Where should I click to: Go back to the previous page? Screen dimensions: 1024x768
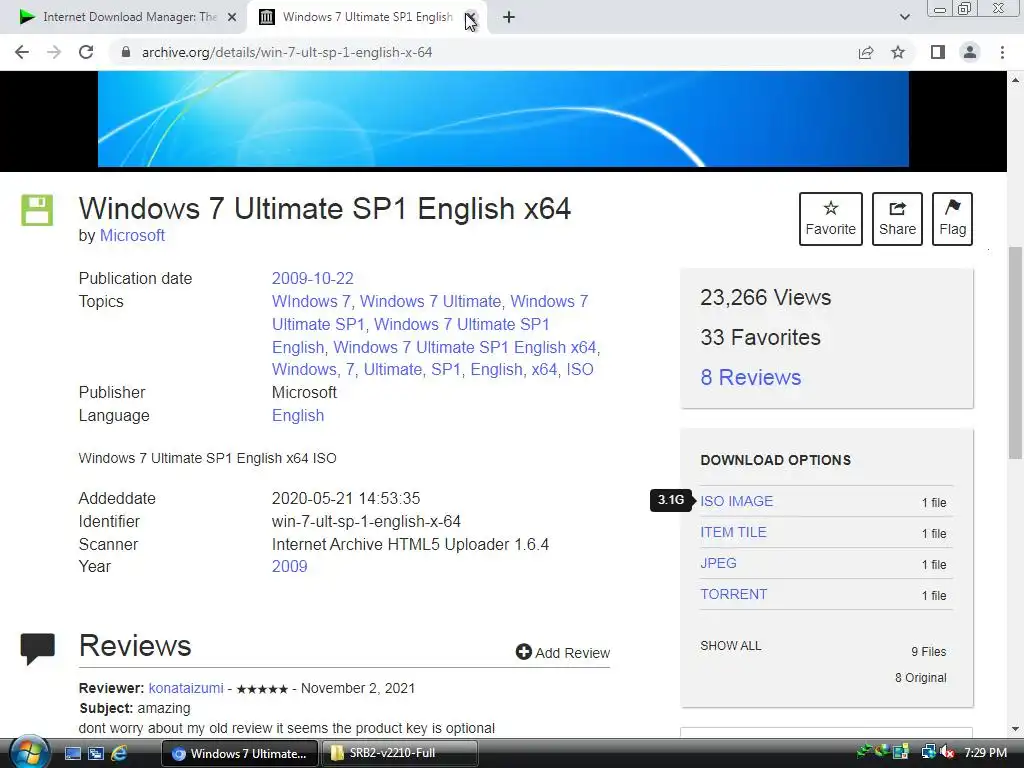(x=22, y=52)
